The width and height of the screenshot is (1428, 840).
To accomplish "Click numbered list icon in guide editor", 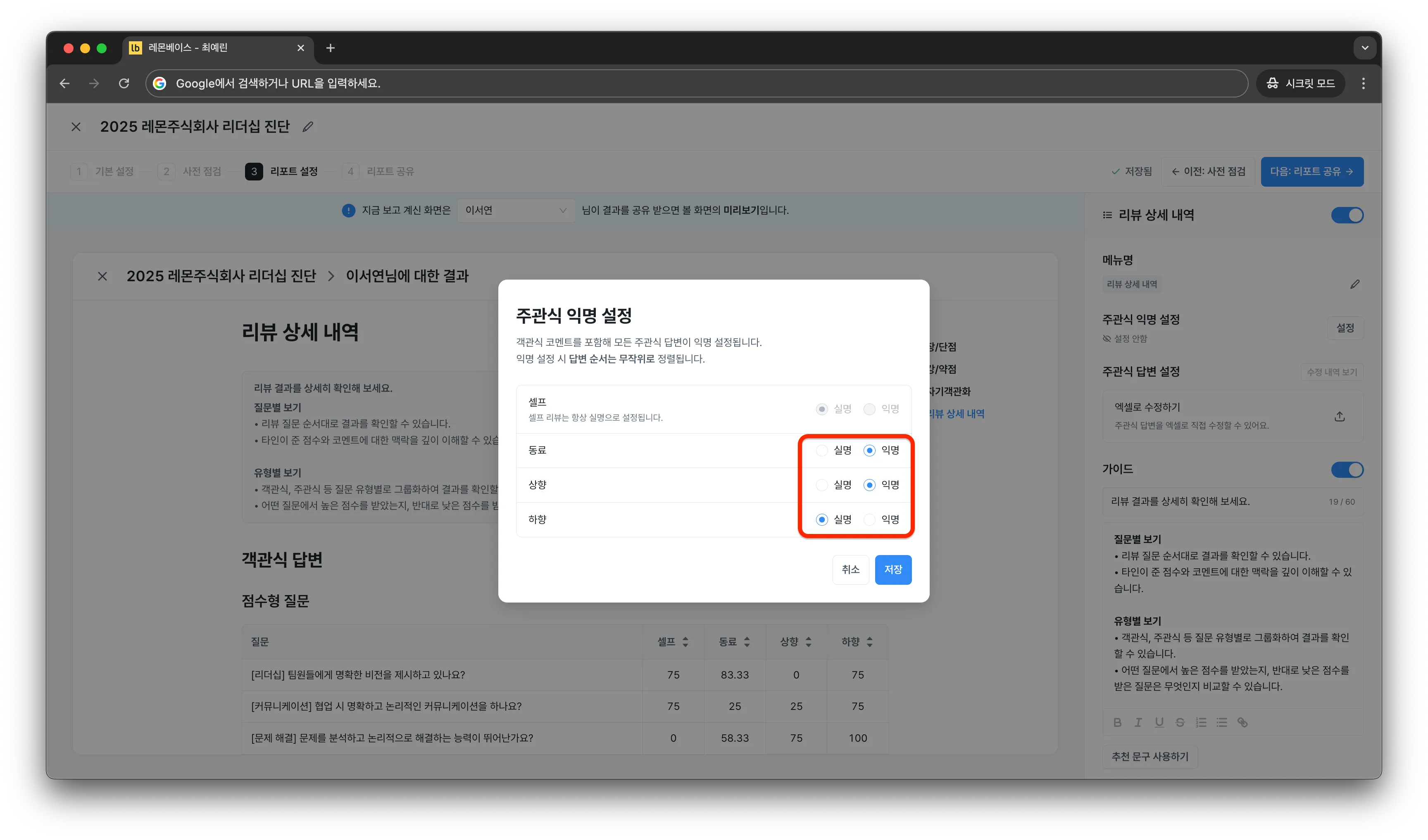I will (1201, 722).
